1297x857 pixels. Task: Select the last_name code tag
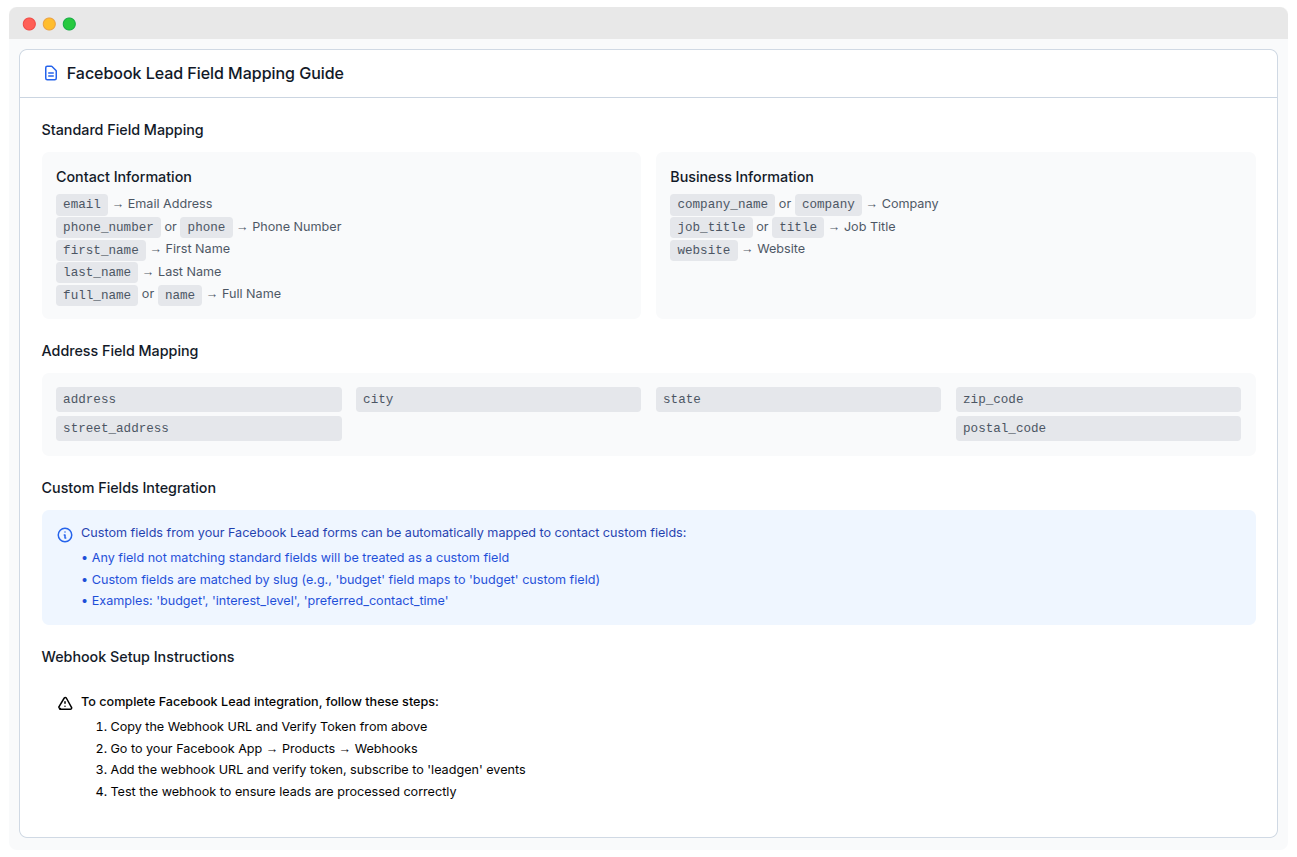(x=97, y=272)
